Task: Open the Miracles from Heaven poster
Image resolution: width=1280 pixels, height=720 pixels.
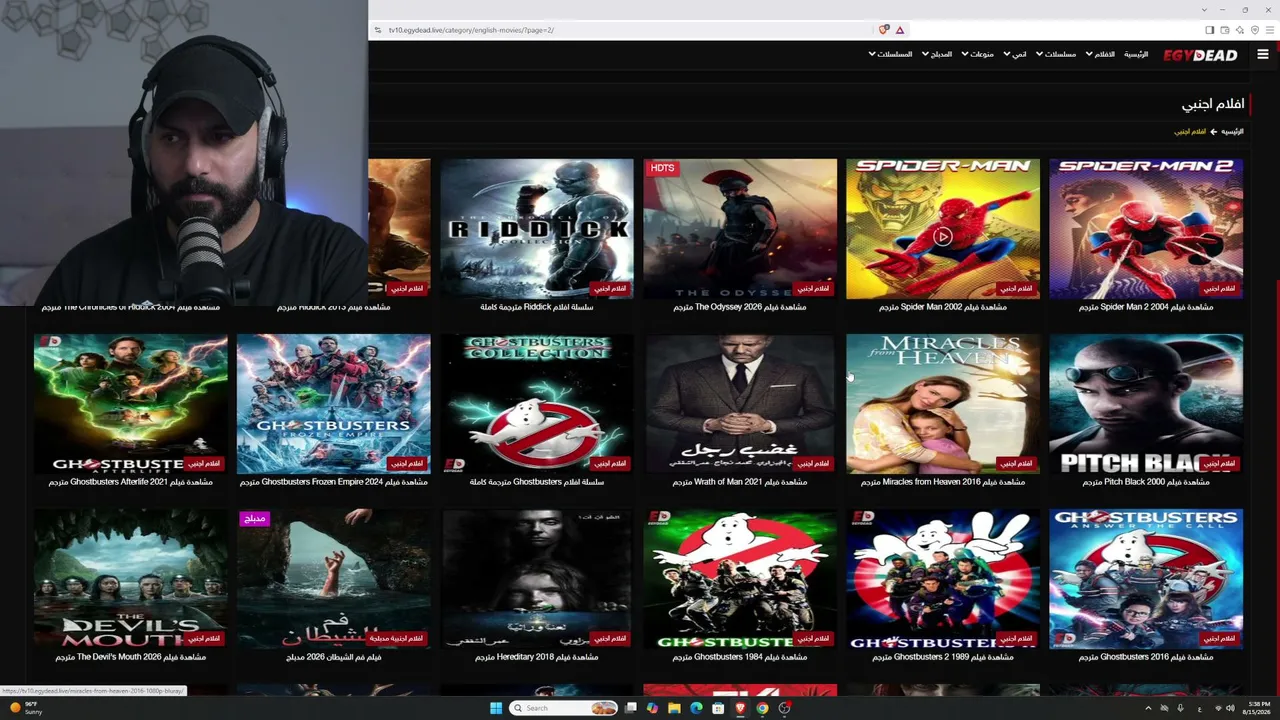Action: point(943,404)
